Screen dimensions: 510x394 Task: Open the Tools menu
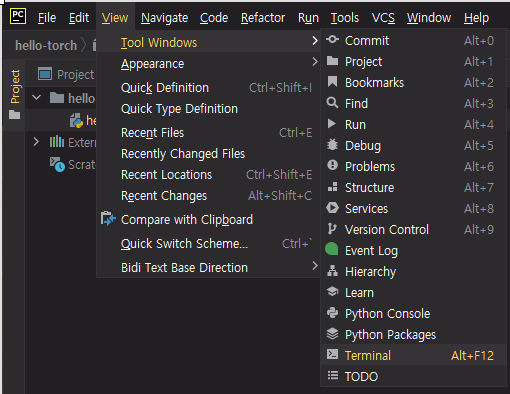click(345, 18)
